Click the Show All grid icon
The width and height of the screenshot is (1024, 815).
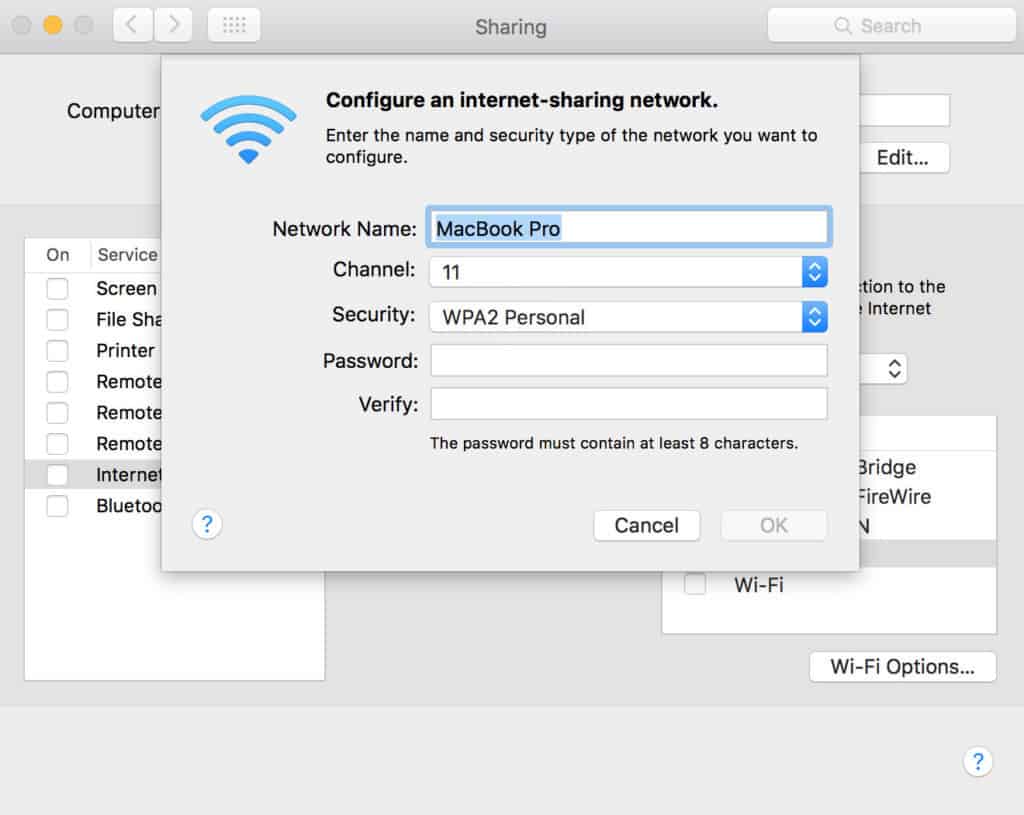[233, 25]
